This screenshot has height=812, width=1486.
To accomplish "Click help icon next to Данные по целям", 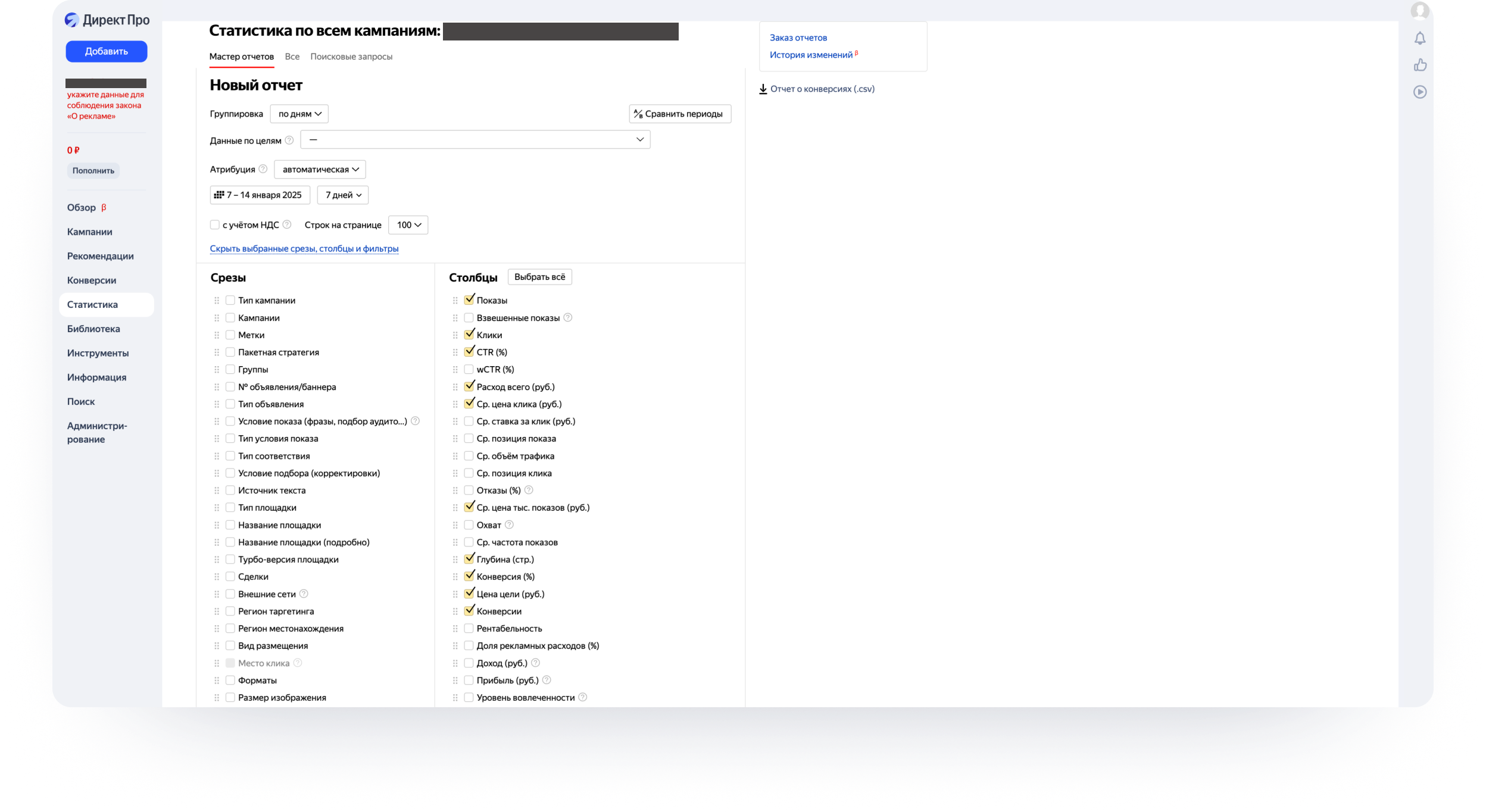I will (289, 140).
